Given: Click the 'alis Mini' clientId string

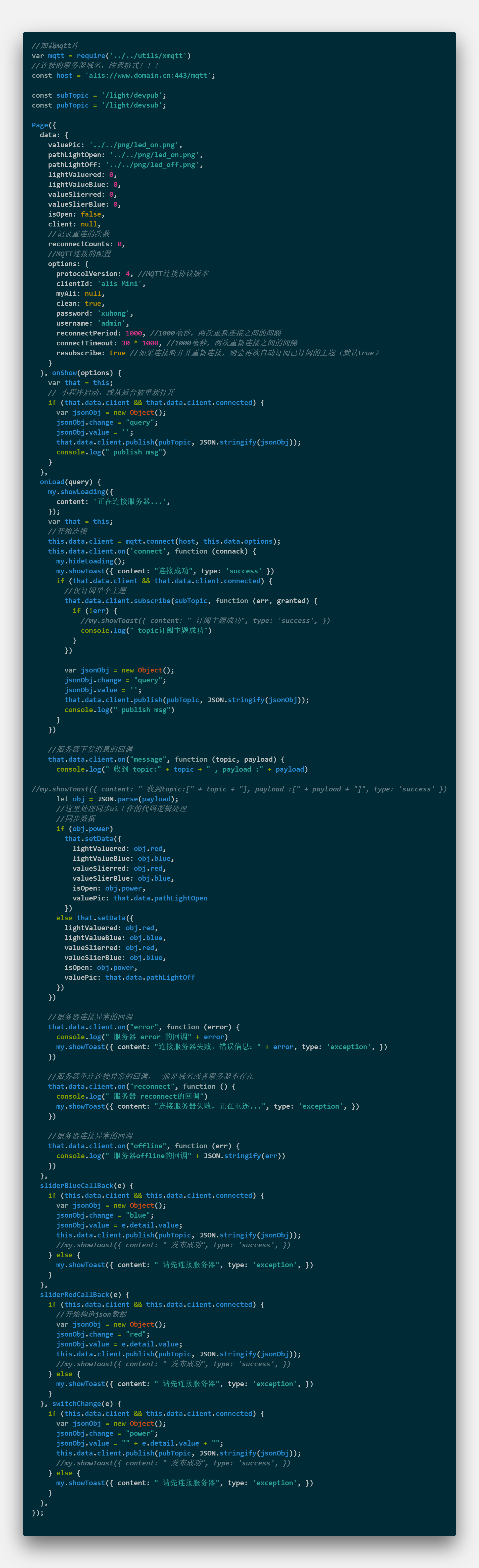Looking at the screenshot, I should point(119,284).
